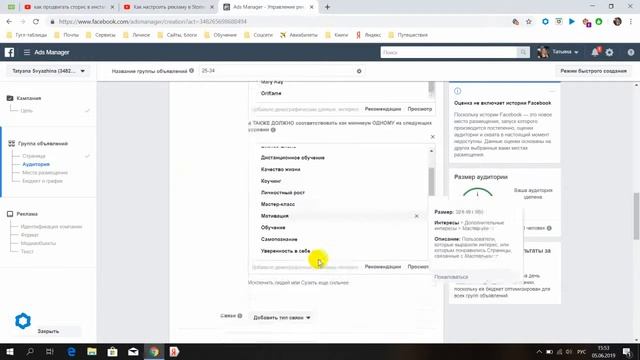Switch to the second YouTube tab about Stories ads
640x360 pixels.
tap(169, 7)
